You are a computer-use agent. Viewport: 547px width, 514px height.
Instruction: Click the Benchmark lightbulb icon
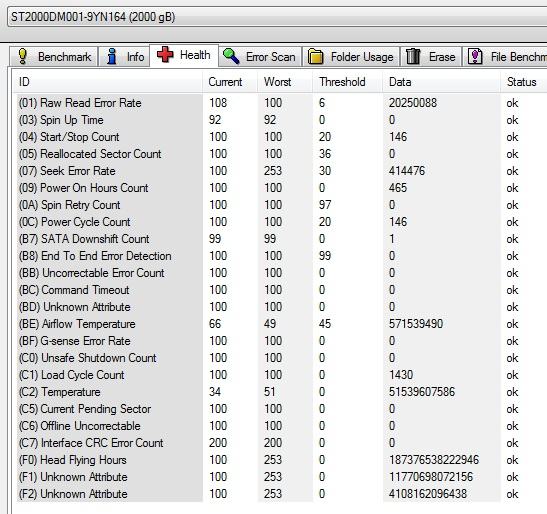click(x=23, y=56)
